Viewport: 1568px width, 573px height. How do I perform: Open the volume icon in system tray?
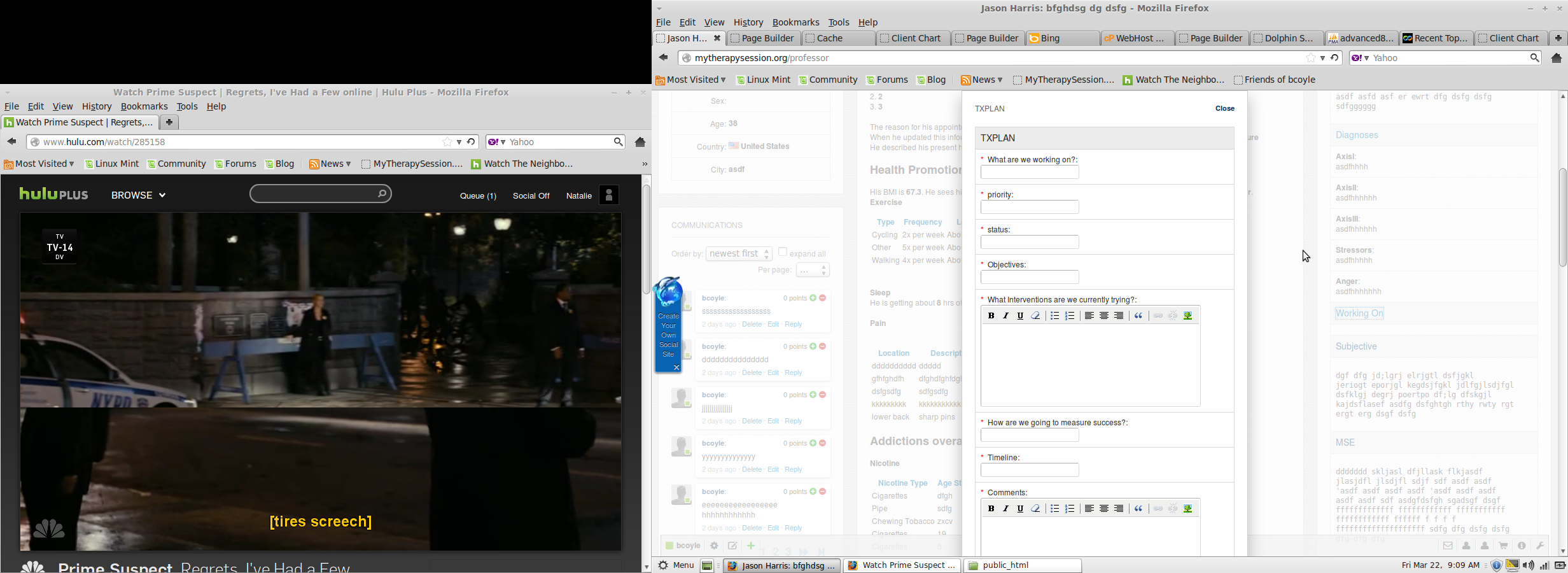pos(1529,565)
